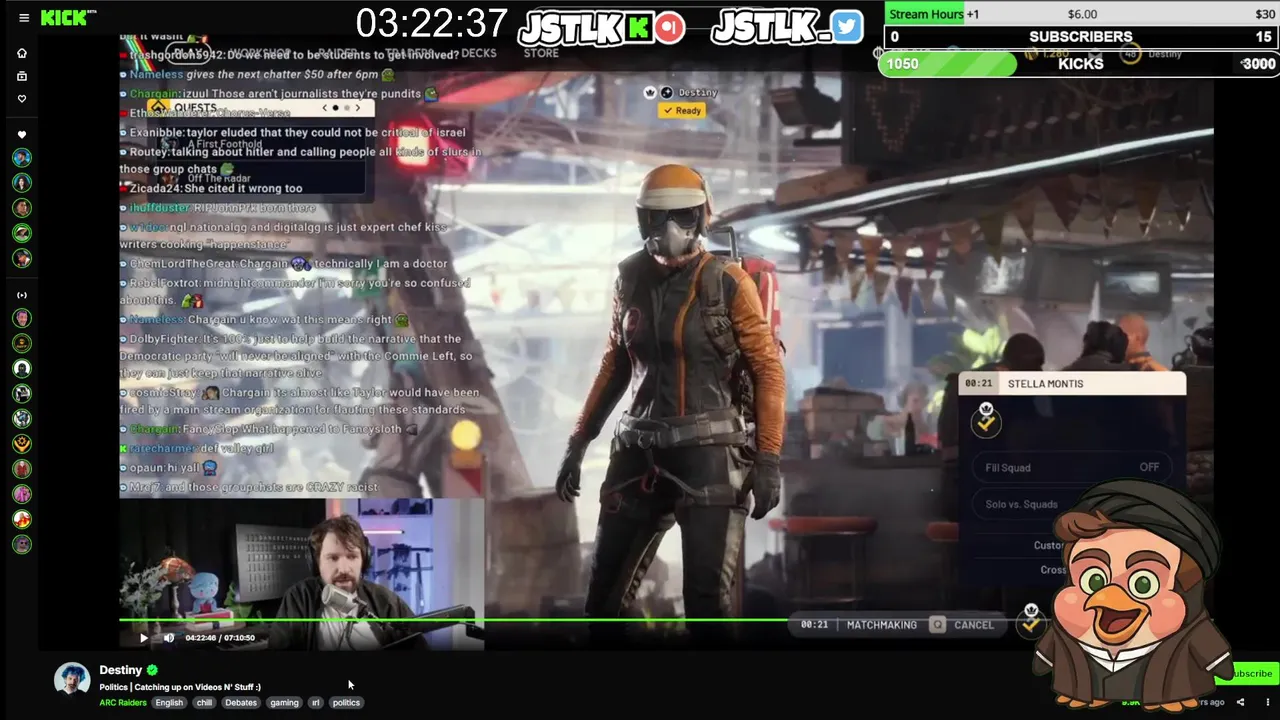This screenshot has width=1280, height=720.
Task: Click the Q key icon beside Cancel
Action: point(937,624)
